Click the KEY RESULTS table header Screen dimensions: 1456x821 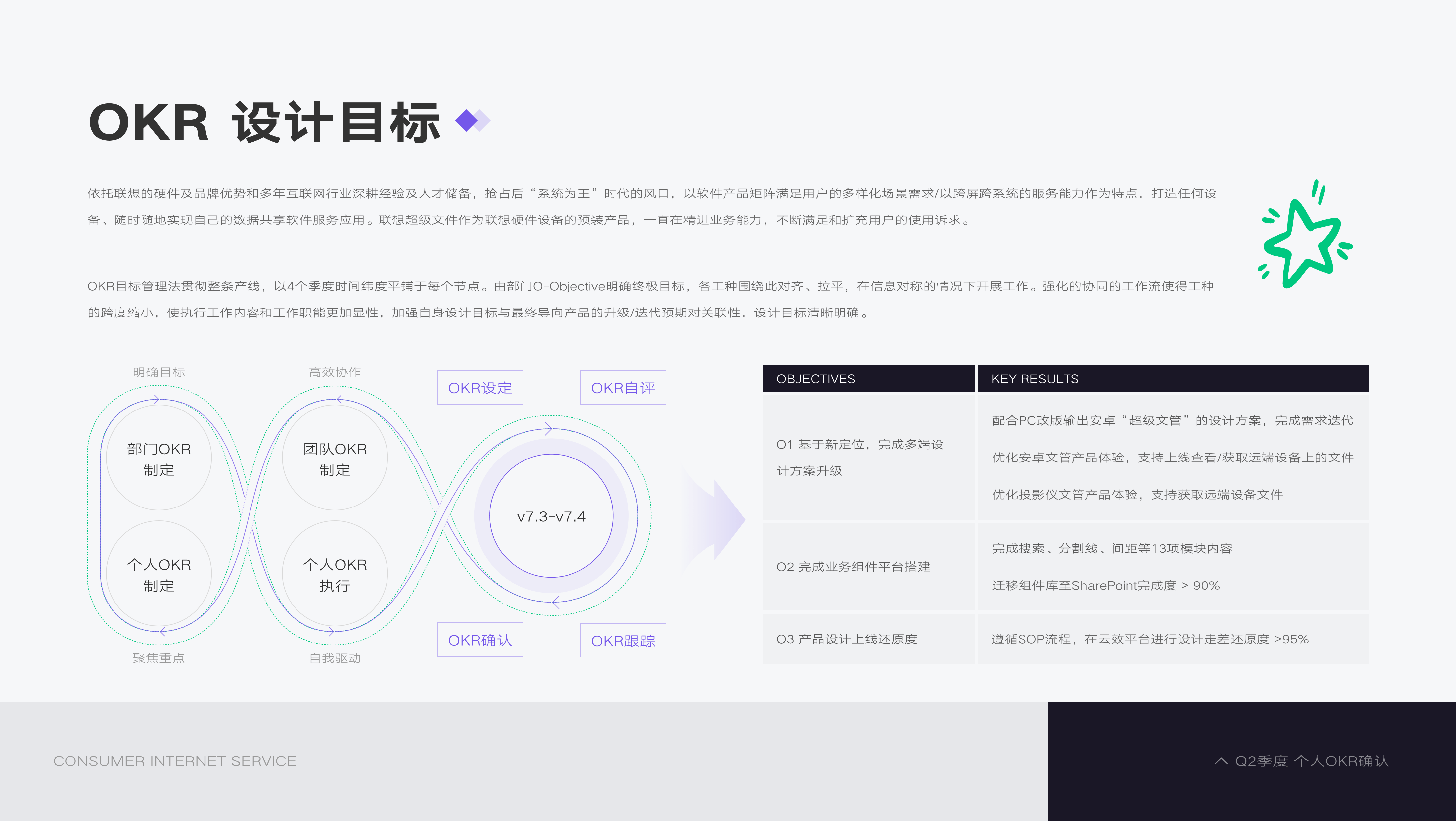point(1173,379)
